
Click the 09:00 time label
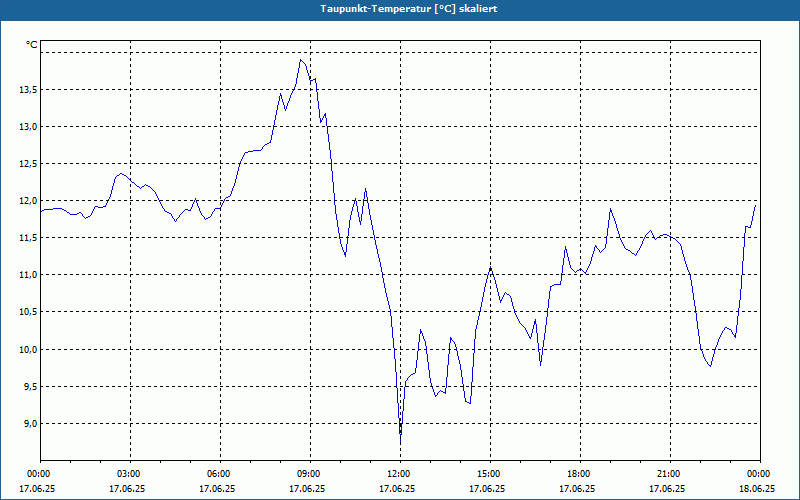[310, 474]
